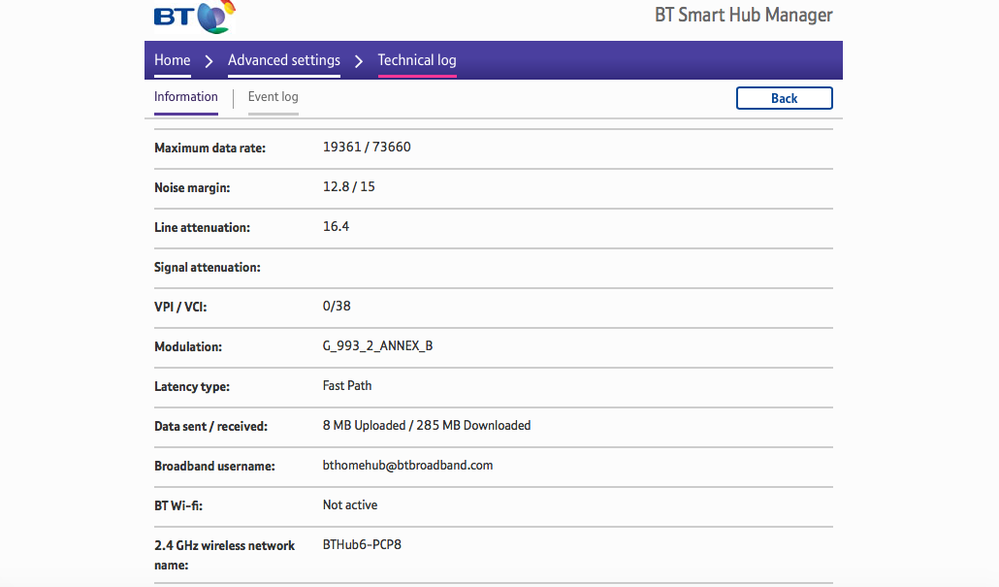Open Advanced settings breadcrumb
The height and width of the screenshot is (587, 999).
(284, 60)
